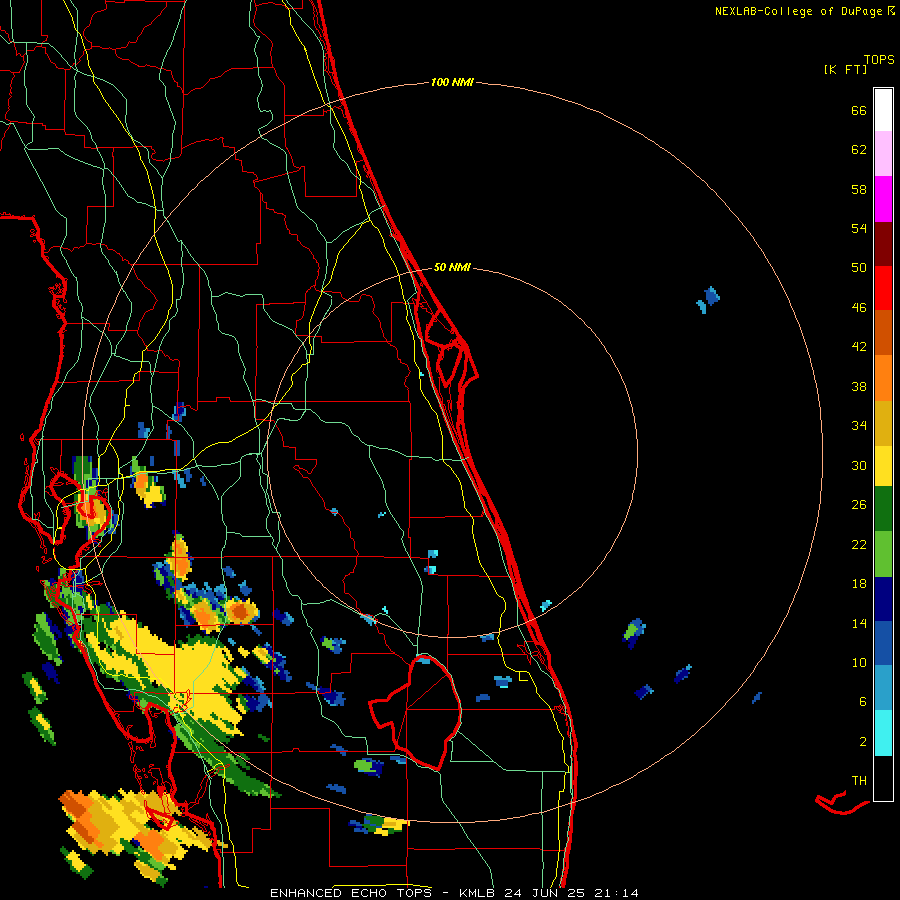Click legend value 22

click(859, 544)
